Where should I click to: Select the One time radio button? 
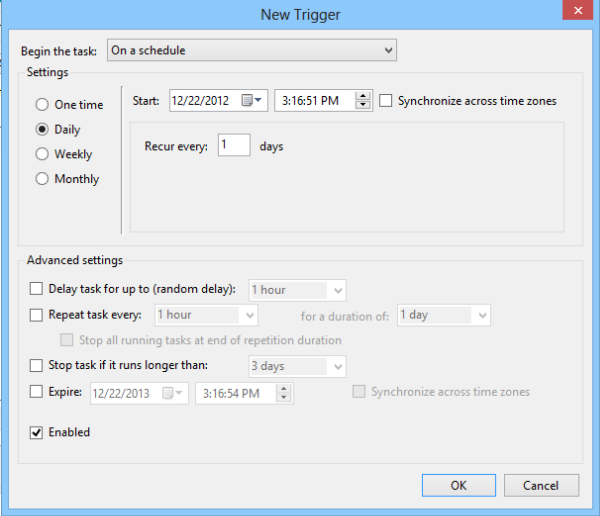(42, 105)
